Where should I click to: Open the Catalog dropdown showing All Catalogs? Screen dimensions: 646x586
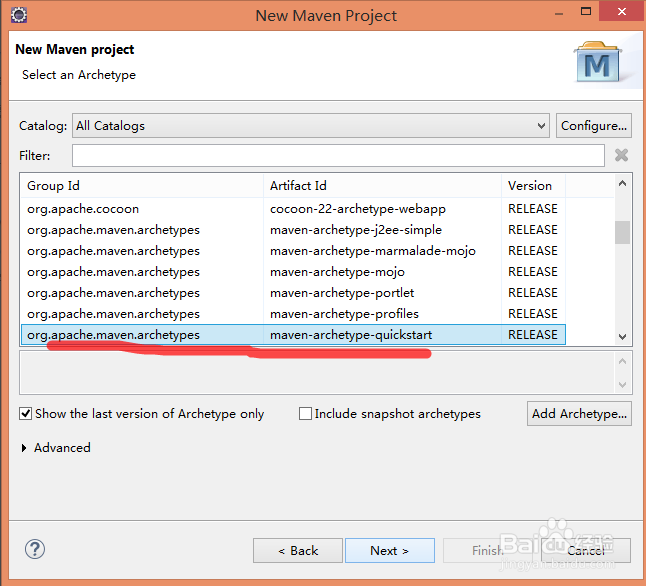311,126
